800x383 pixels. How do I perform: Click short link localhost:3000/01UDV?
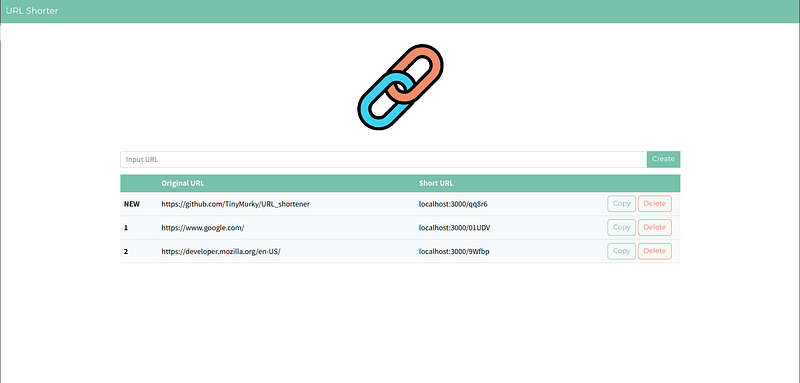click(455, 228)
